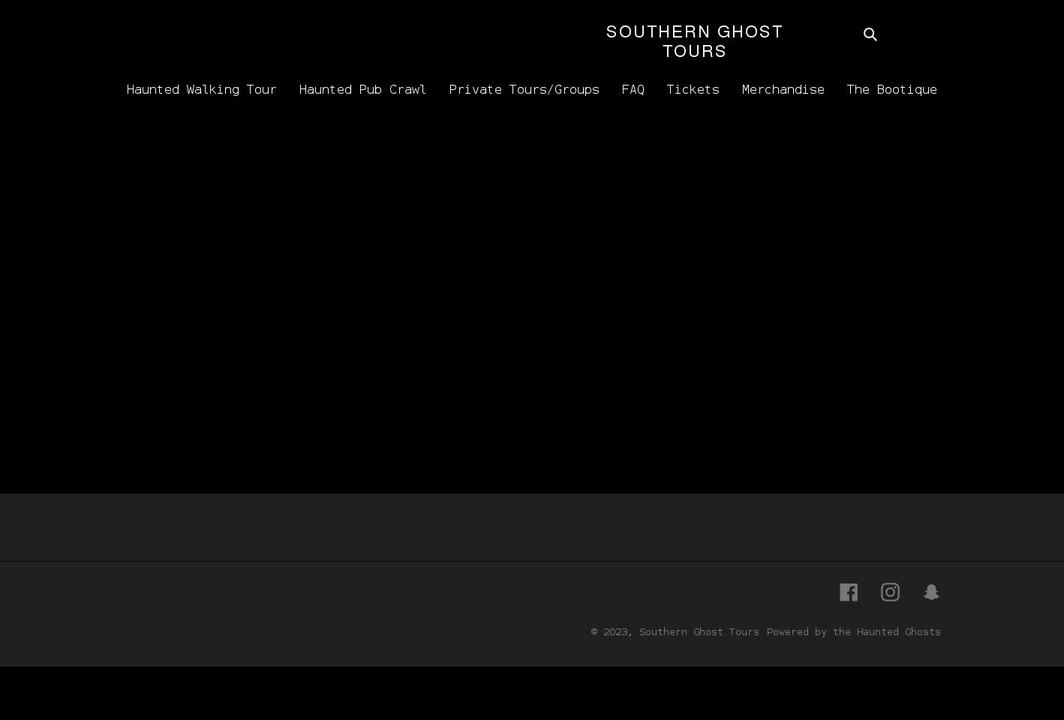Open the FAQ menu item

pos(632,90)
